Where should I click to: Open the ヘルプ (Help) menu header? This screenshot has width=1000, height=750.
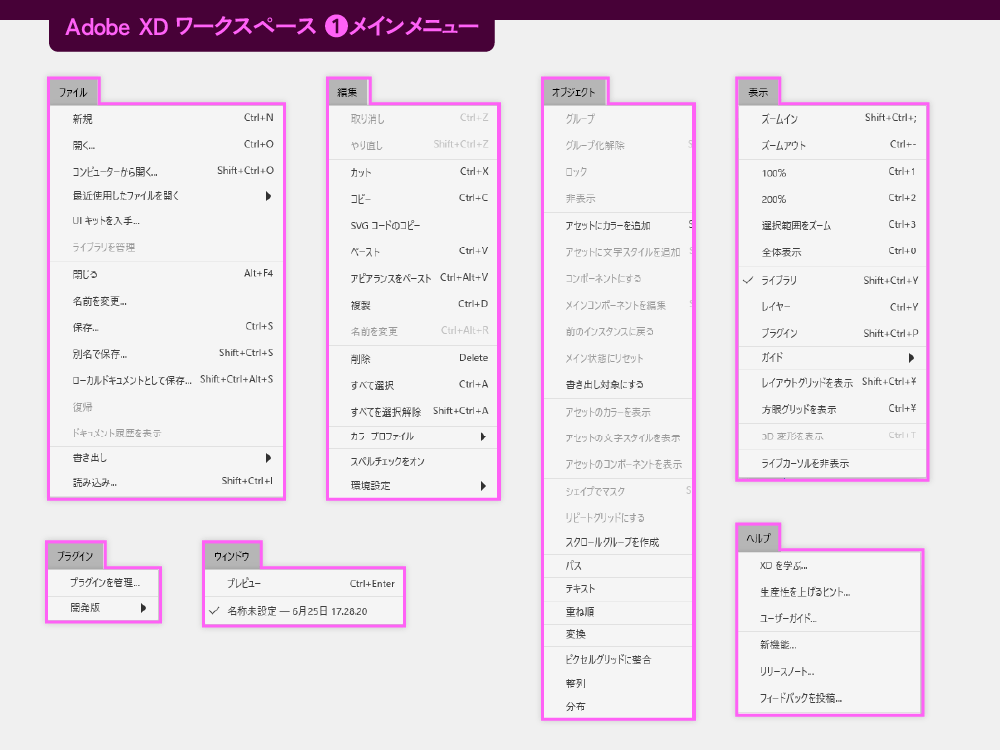758,538
